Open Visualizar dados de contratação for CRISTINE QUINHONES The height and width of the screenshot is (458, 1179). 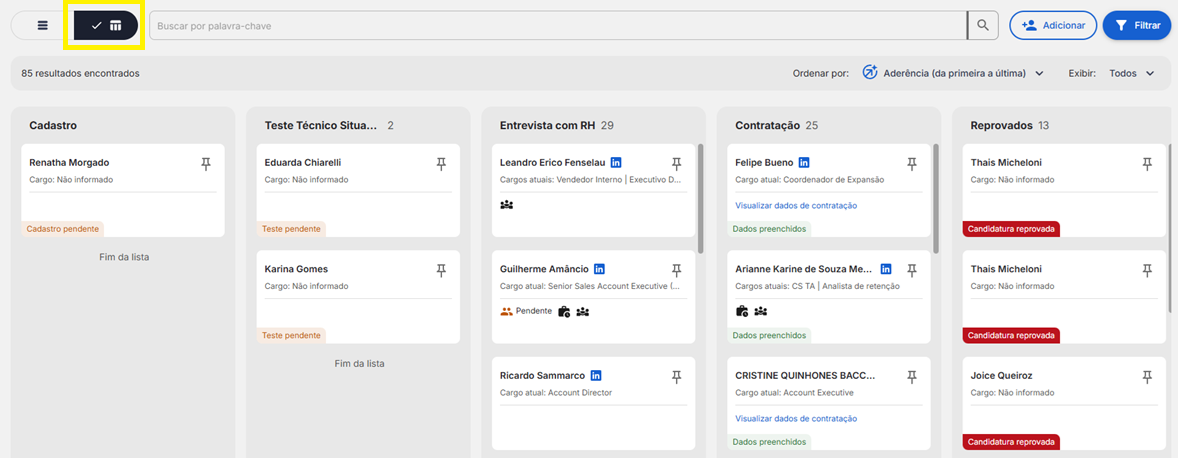796,419
